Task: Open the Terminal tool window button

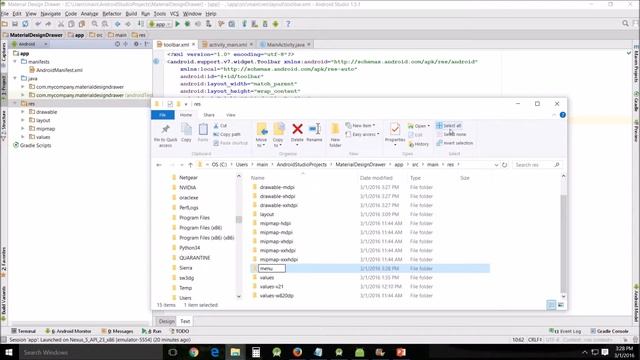Action: pos(23,331)
